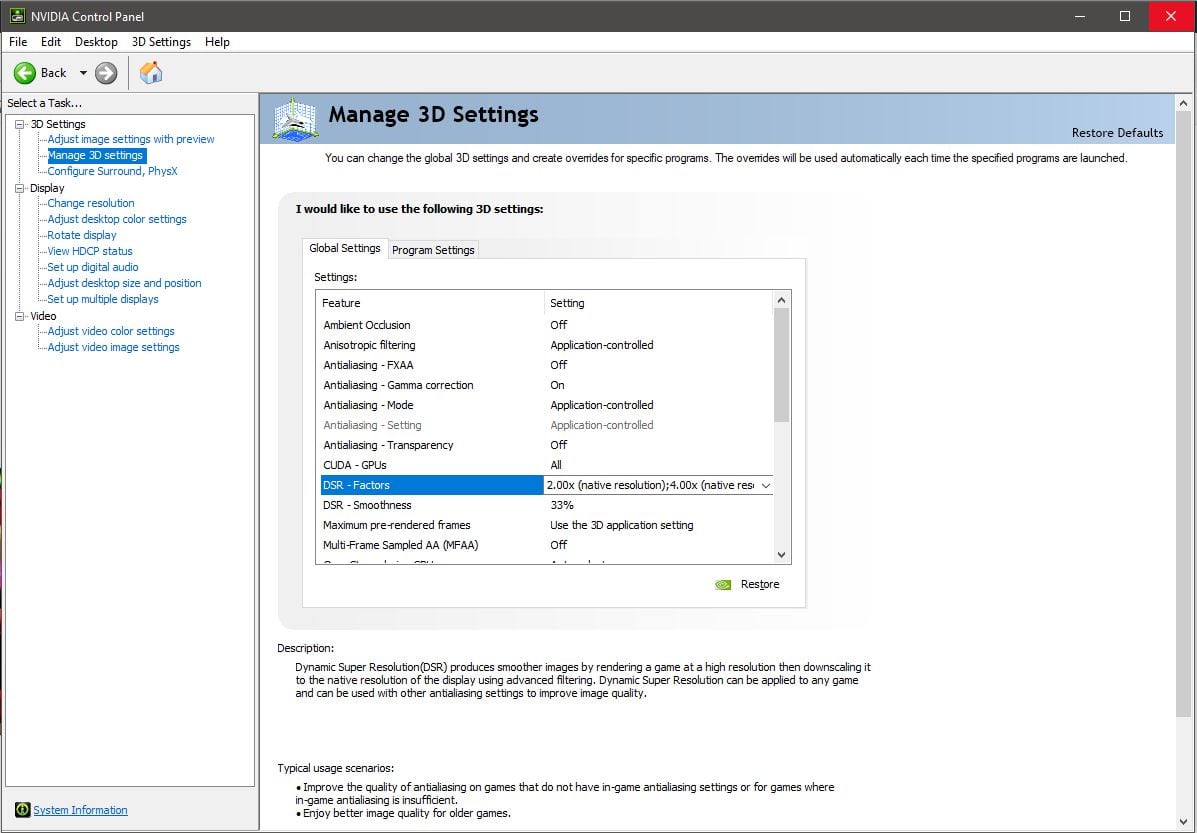Collapse the Video tree node
Screen dimensions: 1197x833
click(20, 316)
